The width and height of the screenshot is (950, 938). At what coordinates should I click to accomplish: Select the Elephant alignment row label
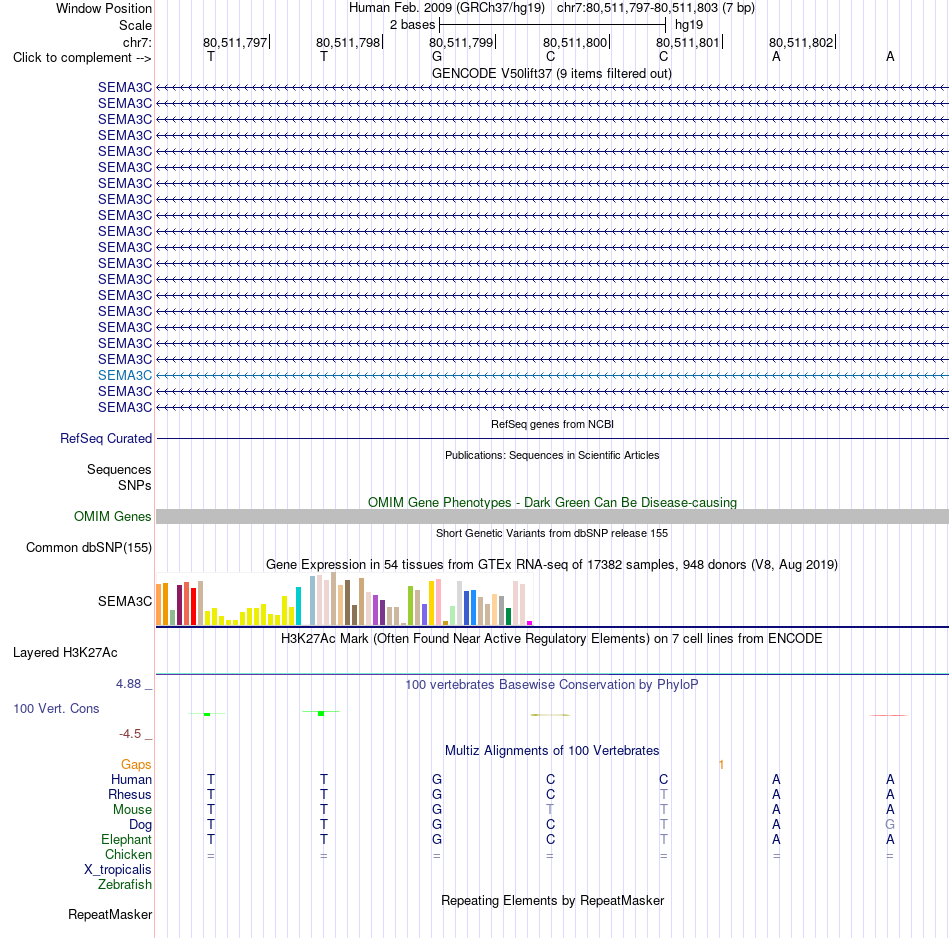pyautogui.click(x=126, y=840)
